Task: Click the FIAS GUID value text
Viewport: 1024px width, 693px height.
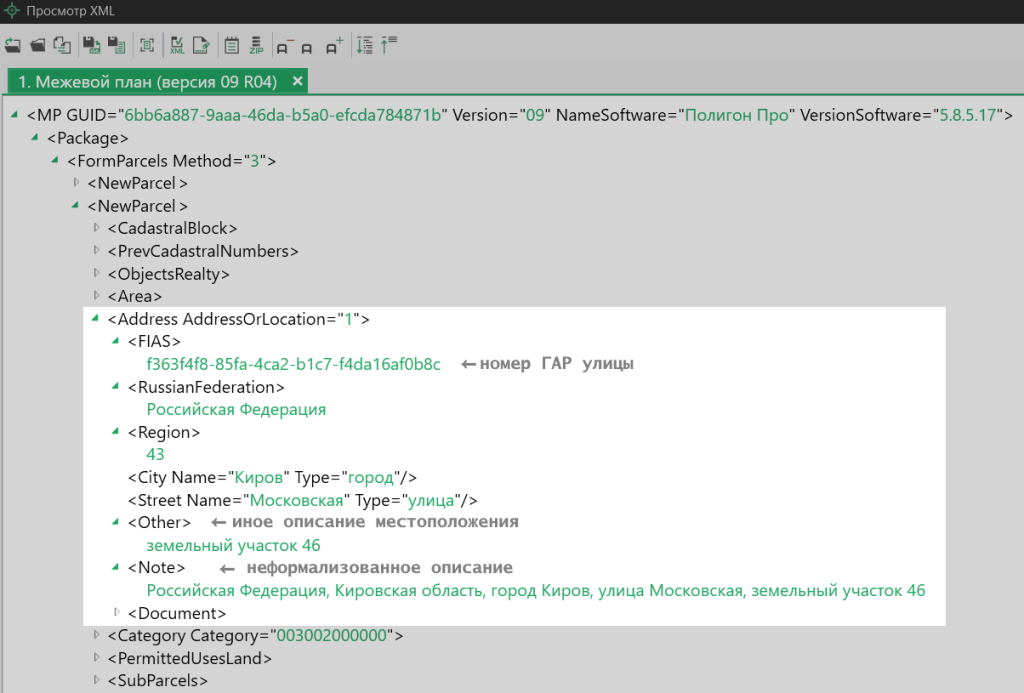Action: (x=293, y=364)
